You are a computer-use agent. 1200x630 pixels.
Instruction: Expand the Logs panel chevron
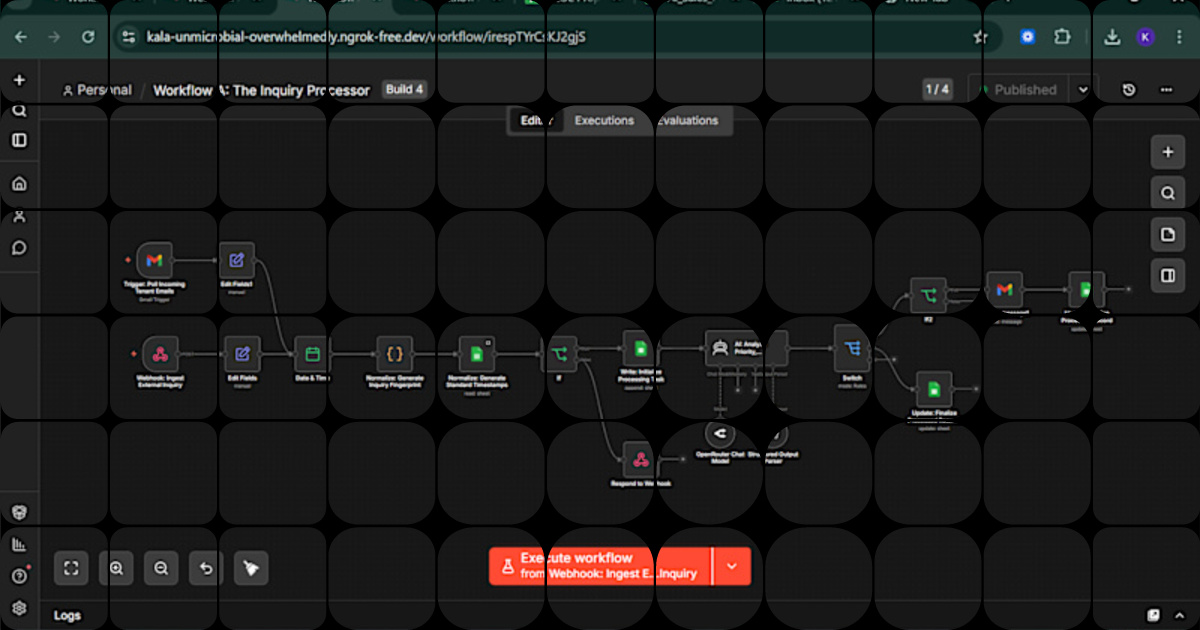(1181, 615)
